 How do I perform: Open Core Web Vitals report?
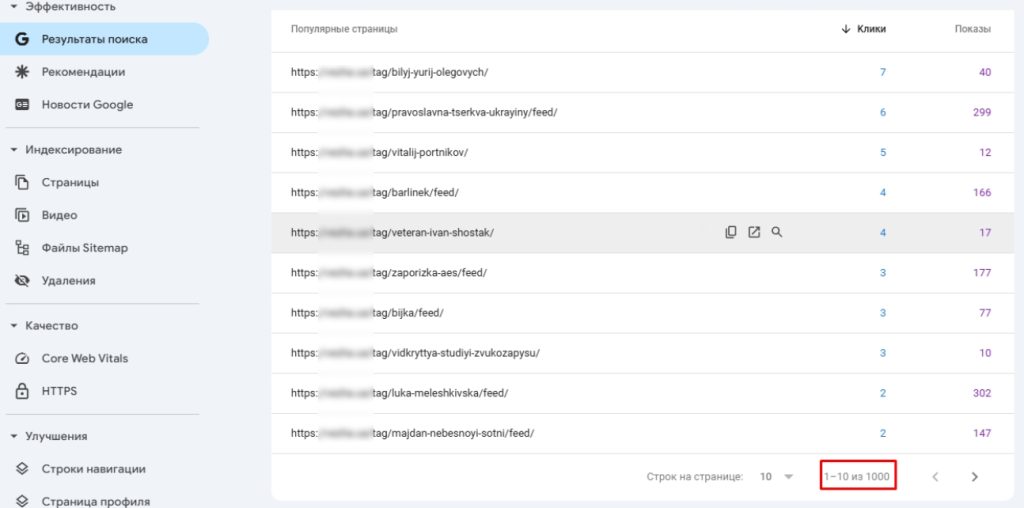(84, 358)
